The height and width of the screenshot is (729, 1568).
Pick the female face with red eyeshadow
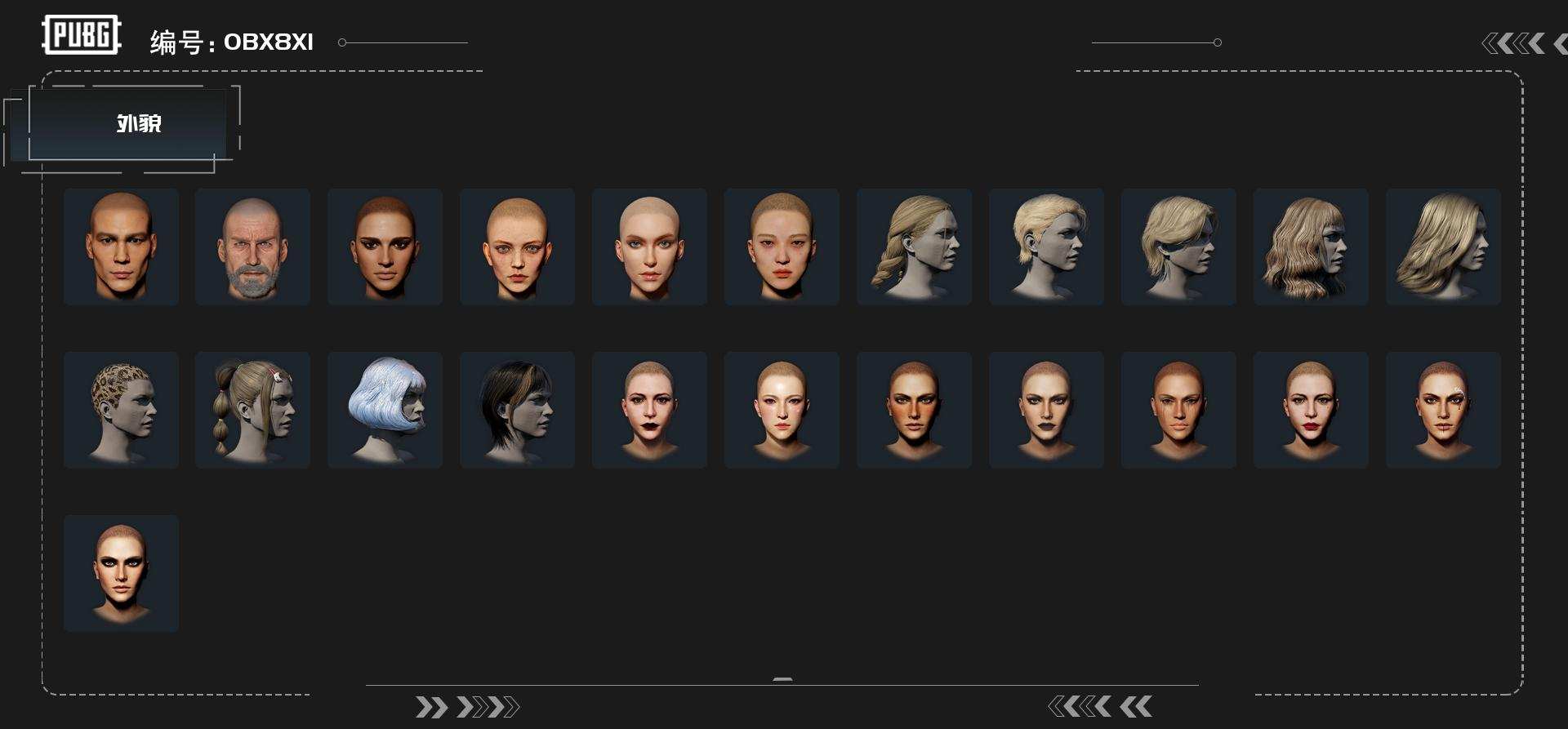tap(782, 247)
